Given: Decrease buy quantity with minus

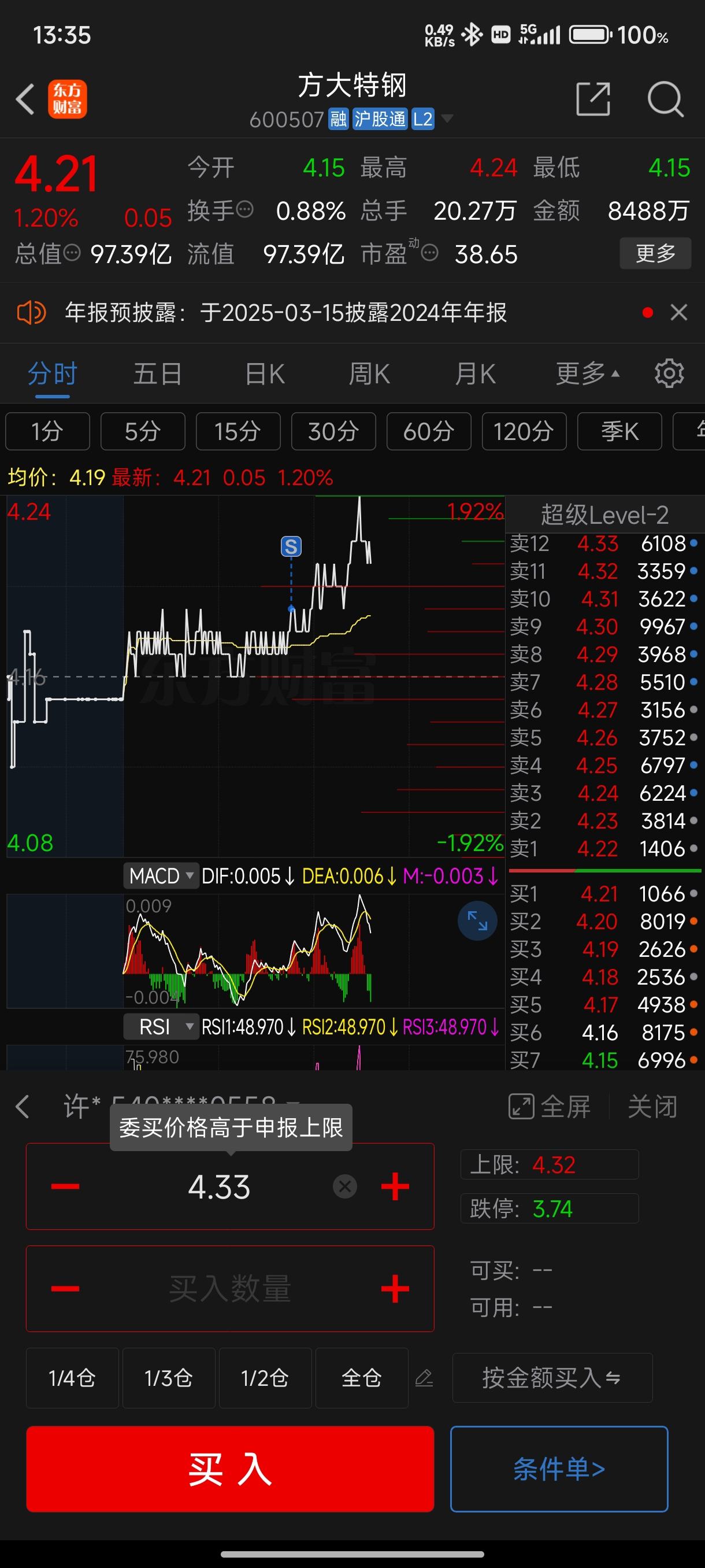Looking at the screenshot, I should click(x=65, y=1288).
